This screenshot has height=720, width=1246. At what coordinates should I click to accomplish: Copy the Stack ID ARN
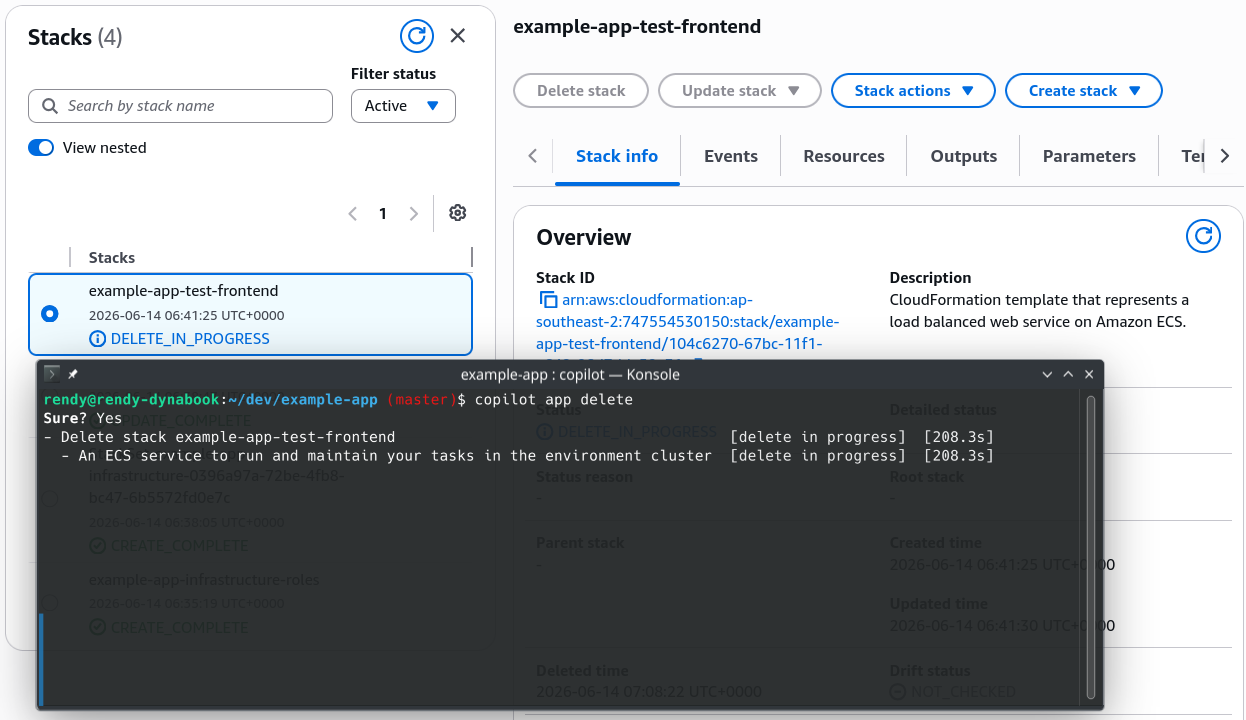pyautogui.click(x=548, y=300)
